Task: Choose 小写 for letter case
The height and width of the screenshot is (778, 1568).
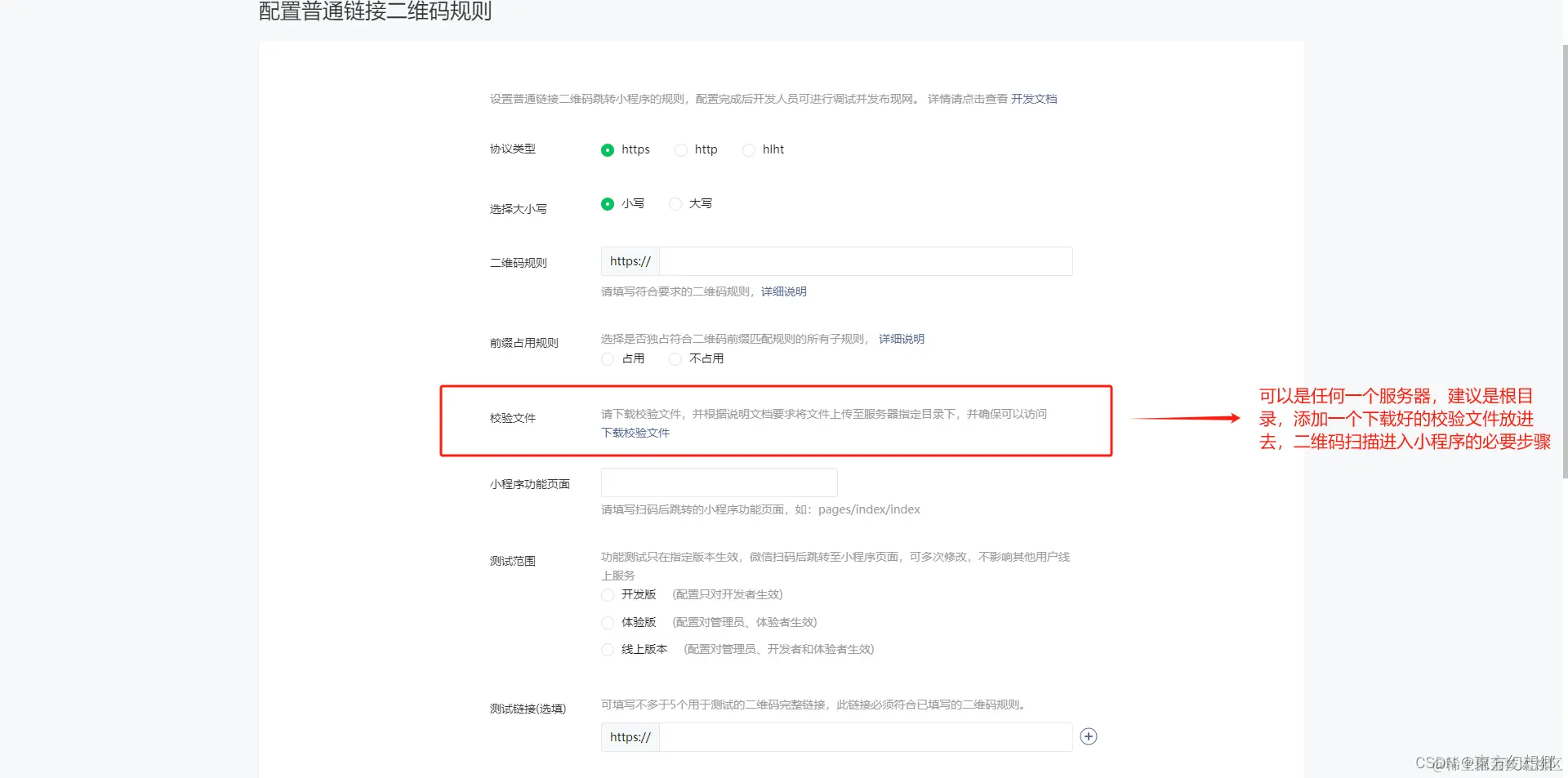Action: (x=607, y=204)
